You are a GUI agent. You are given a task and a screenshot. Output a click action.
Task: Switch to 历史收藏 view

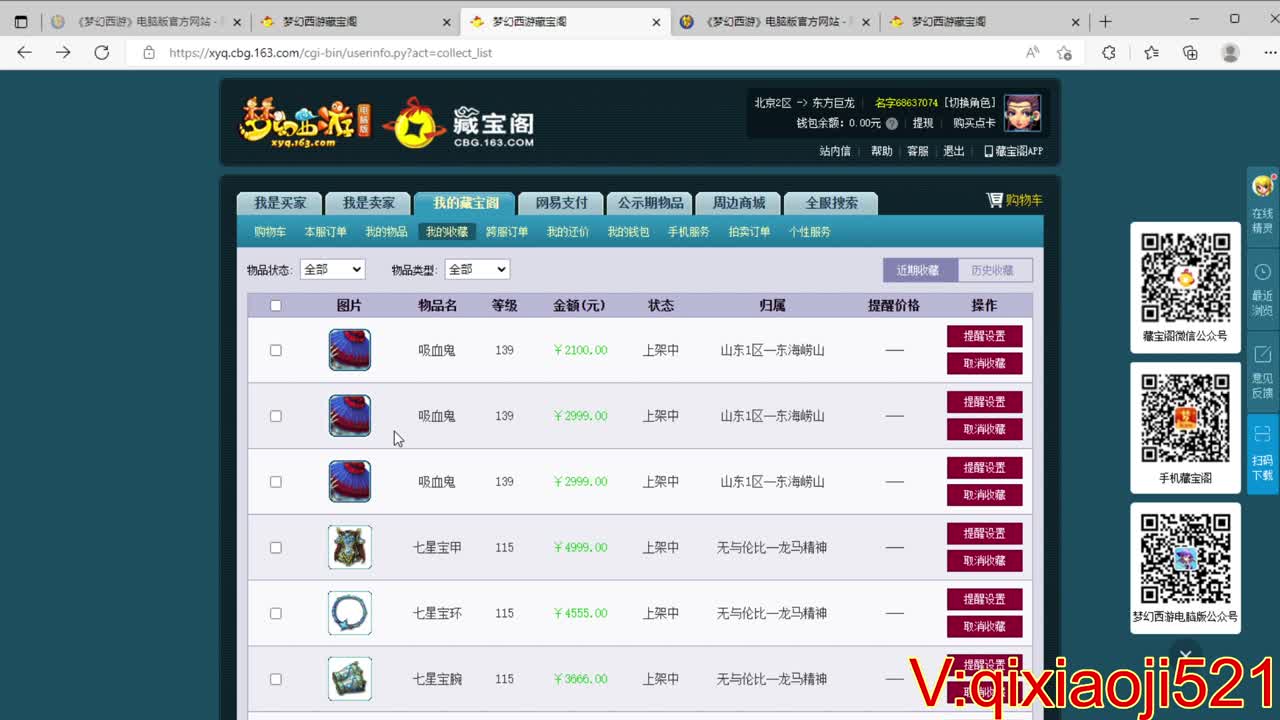point(993,269)
